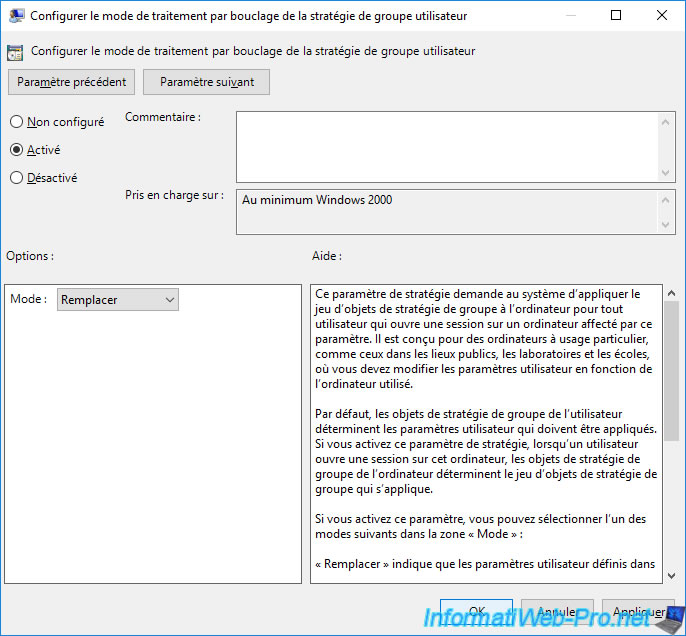Viewport: 686px width, 636px height.
Task: Click the policy icon in the title bar
Action: [17, 16]
